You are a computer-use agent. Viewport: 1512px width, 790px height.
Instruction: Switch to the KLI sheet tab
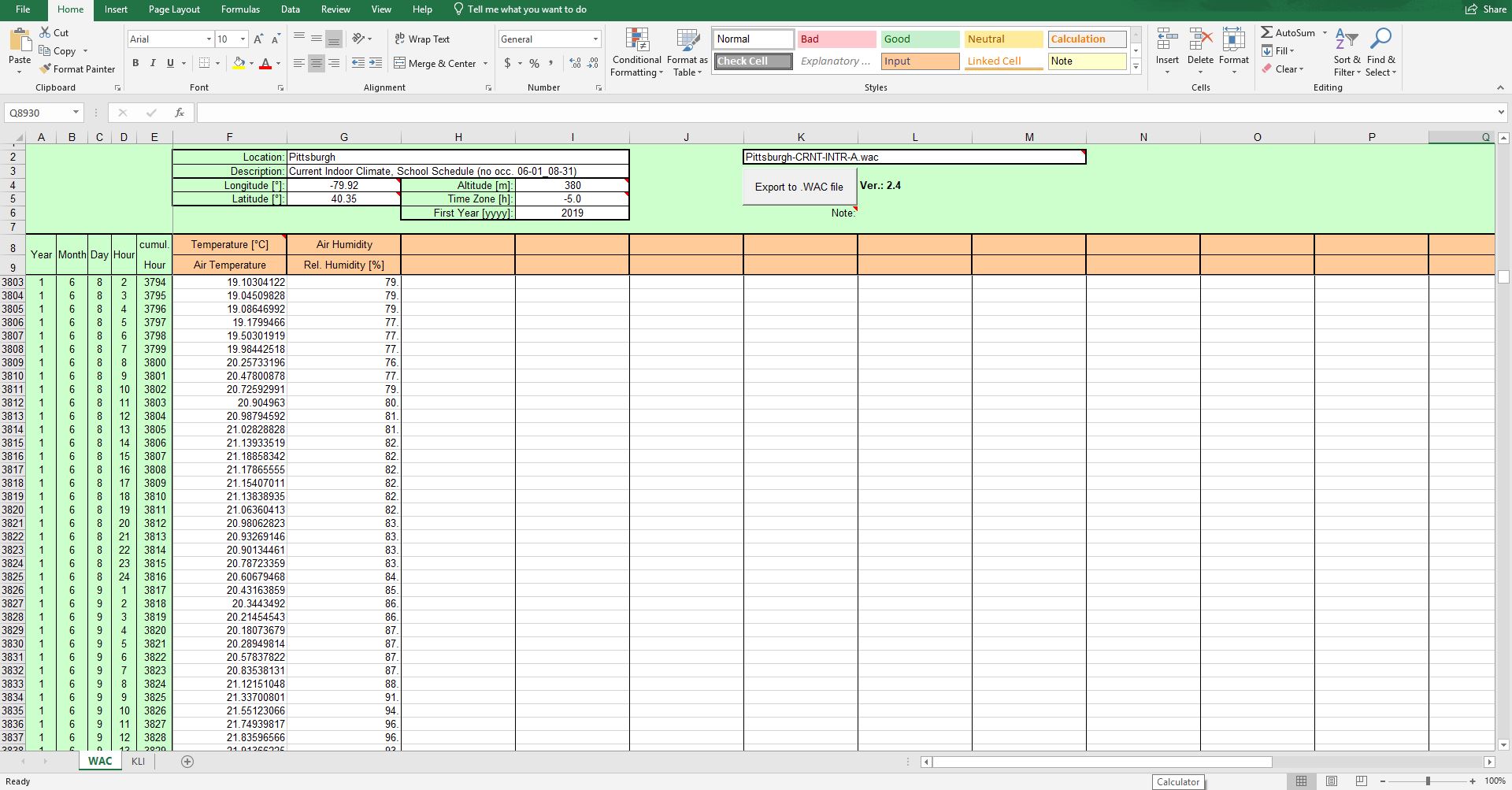(x=138, y=761)
